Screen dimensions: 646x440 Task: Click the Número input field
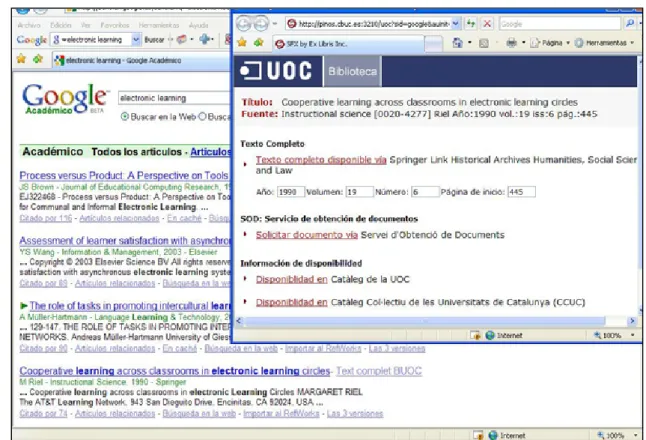(425, 192)
